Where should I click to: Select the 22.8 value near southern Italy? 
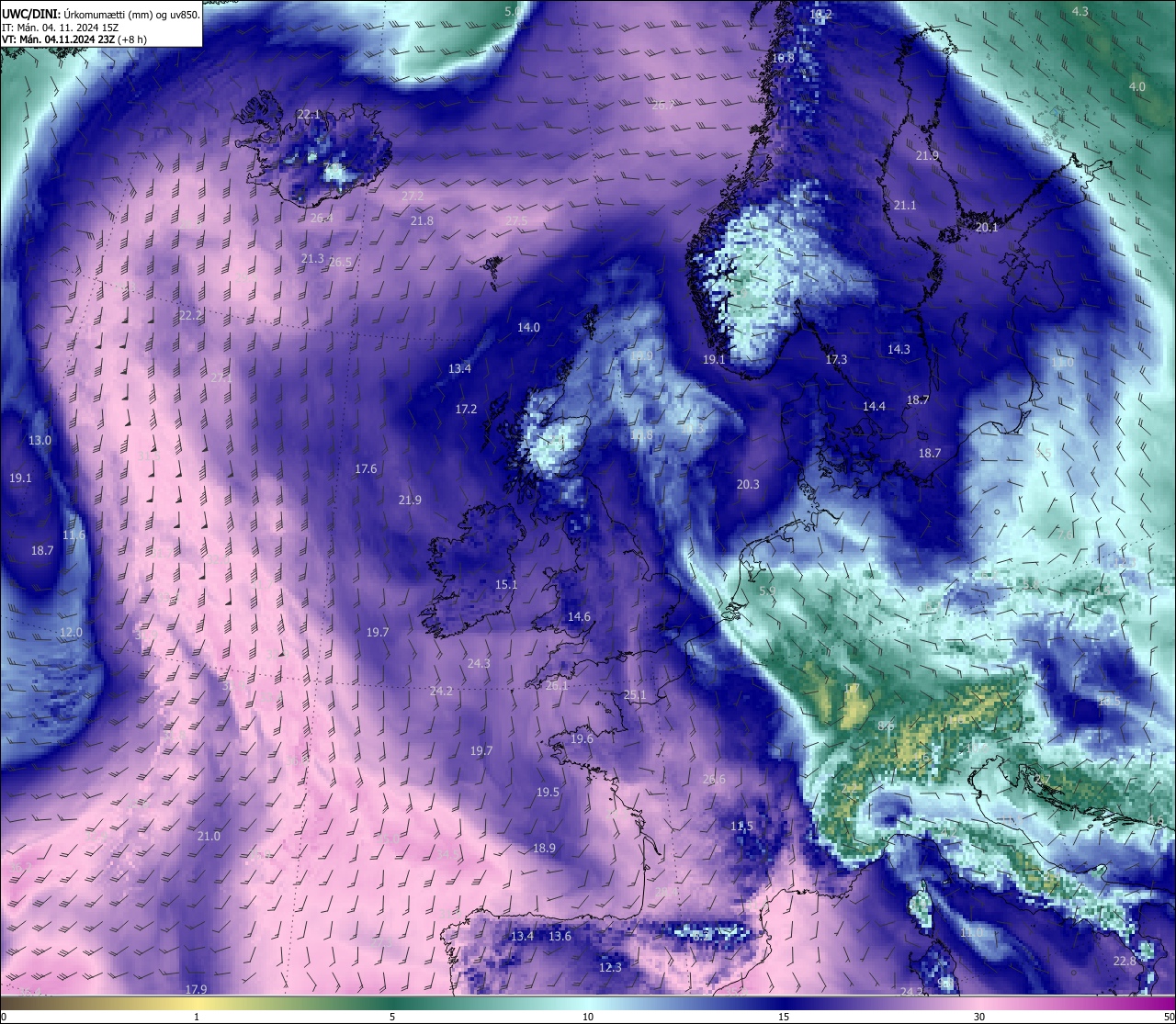tap(1125, 962)
